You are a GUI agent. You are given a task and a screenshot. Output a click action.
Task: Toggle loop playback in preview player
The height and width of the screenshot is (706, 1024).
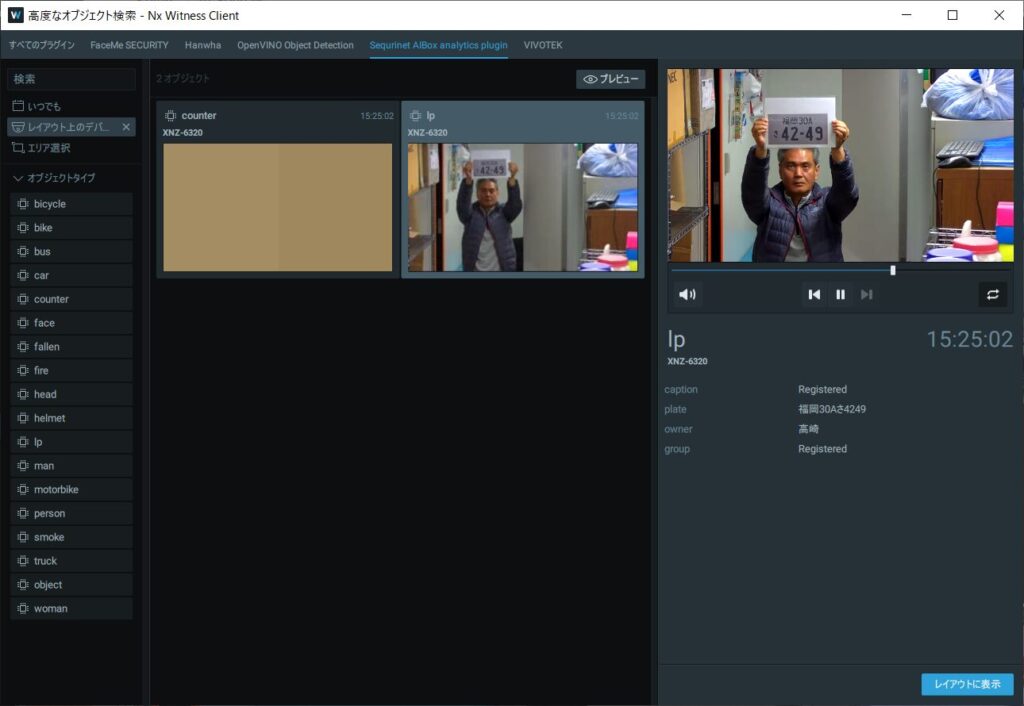pyautogui.click(x=992, y=294)
